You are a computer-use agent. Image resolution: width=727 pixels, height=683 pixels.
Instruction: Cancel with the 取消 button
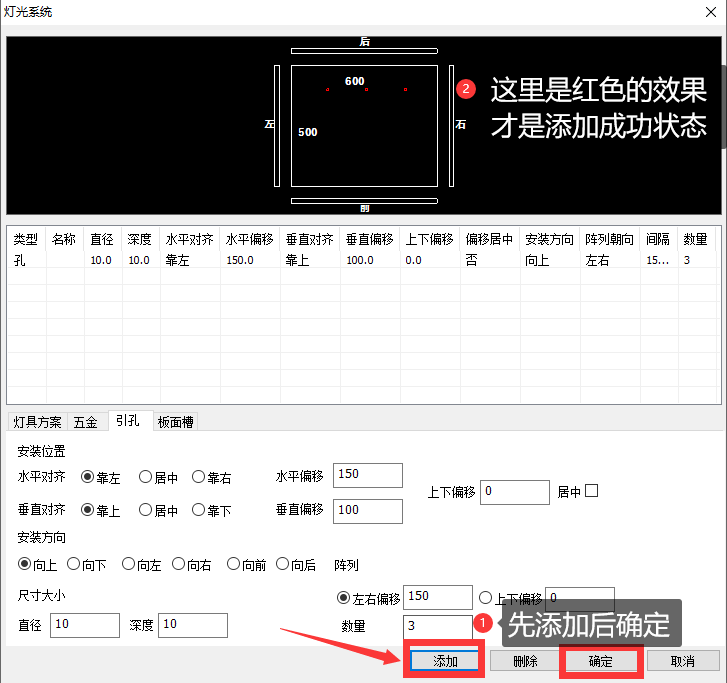[682, 661]
